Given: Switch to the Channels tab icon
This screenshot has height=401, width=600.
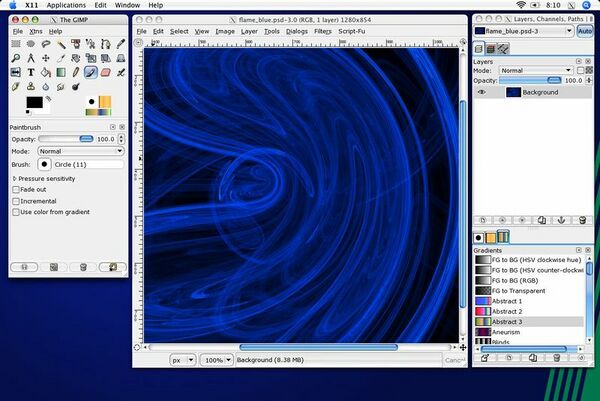Looking at the screenshot, I should [x=491, y=48].
